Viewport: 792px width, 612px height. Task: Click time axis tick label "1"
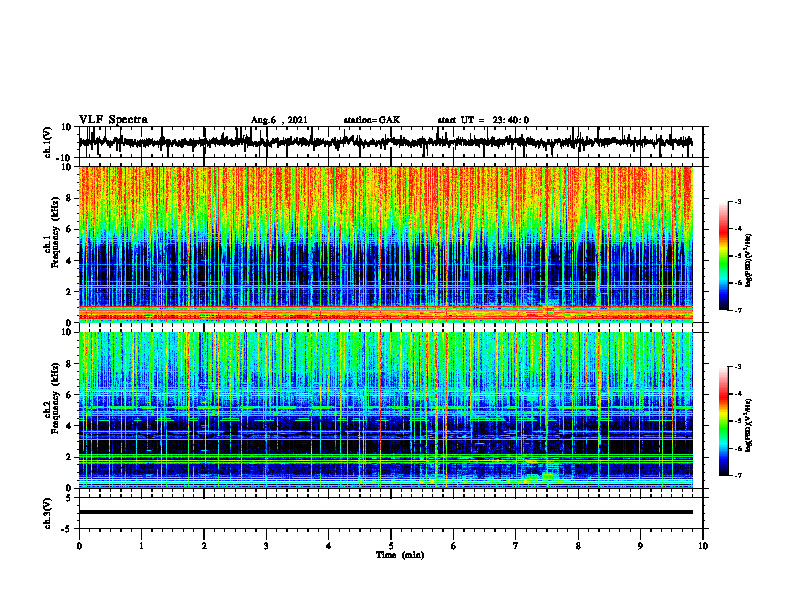point(141,546)
